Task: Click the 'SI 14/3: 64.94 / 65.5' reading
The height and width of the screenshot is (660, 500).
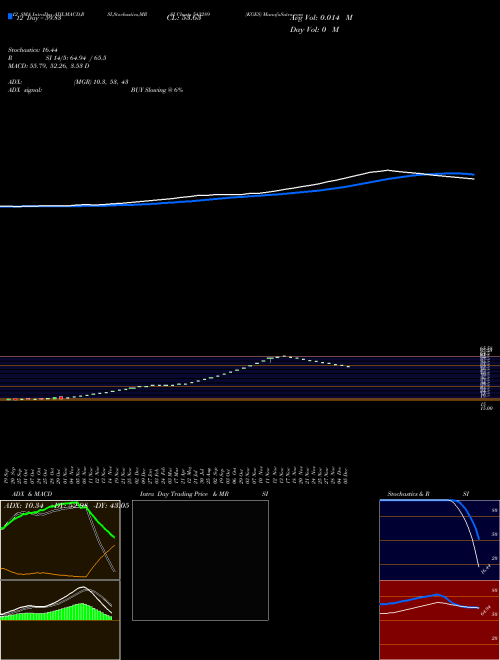Action: [76, 58]
